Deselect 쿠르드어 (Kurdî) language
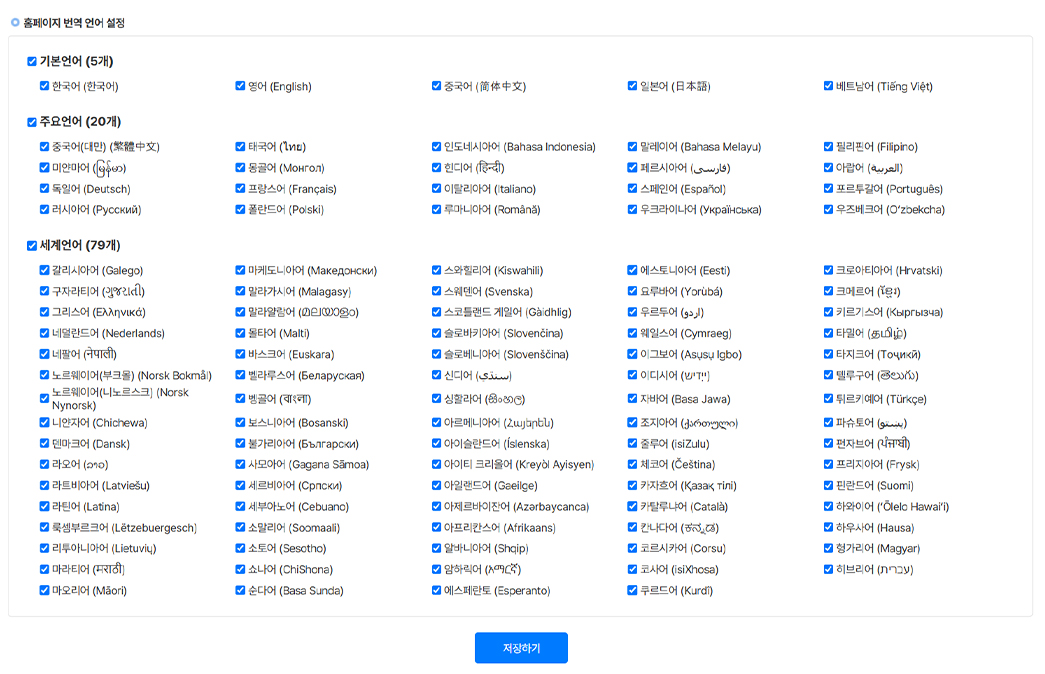Screen dimensions: 1045x674 (633, 590)
